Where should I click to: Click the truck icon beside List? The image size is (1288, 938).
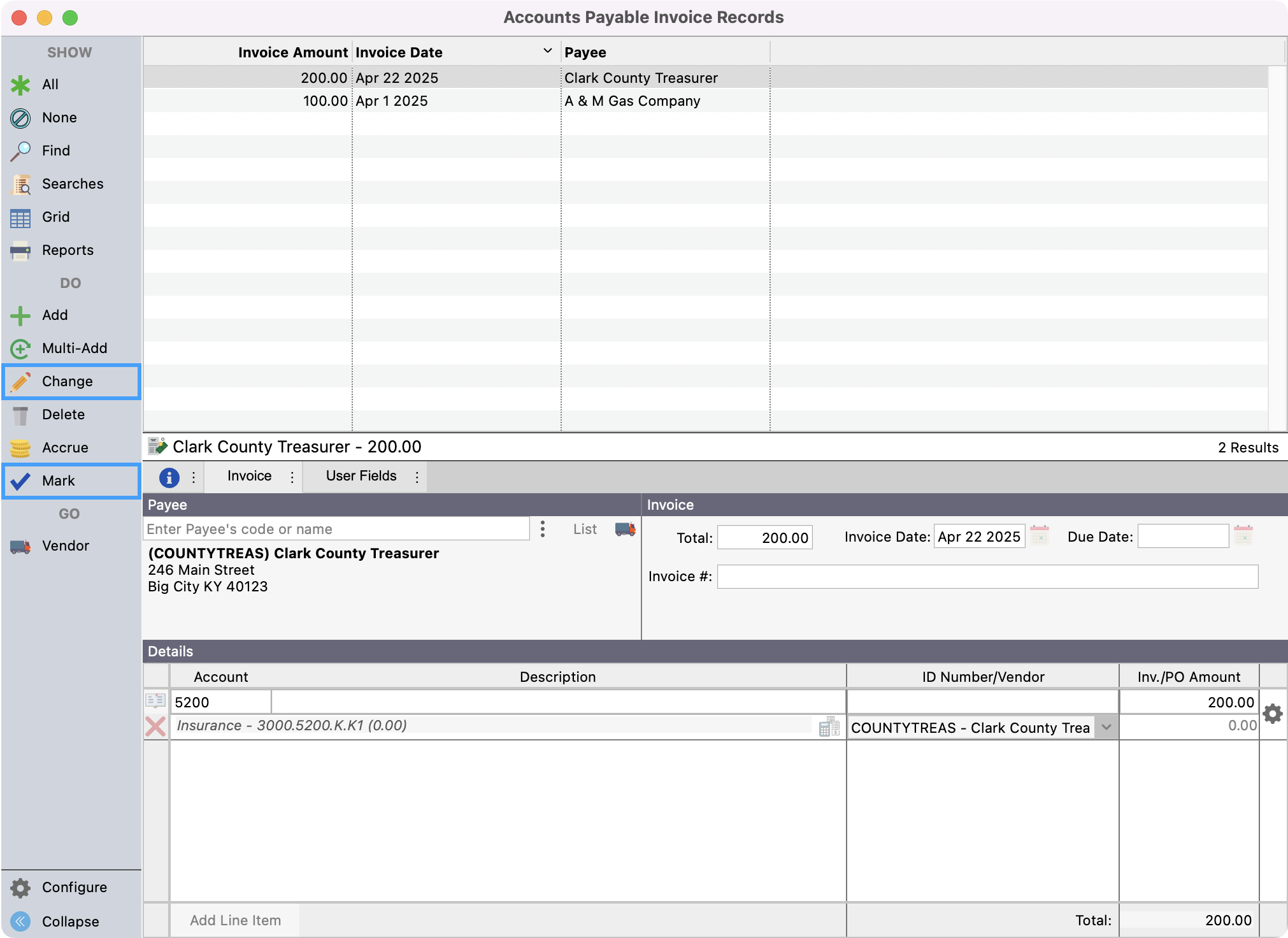pos(625,529)
